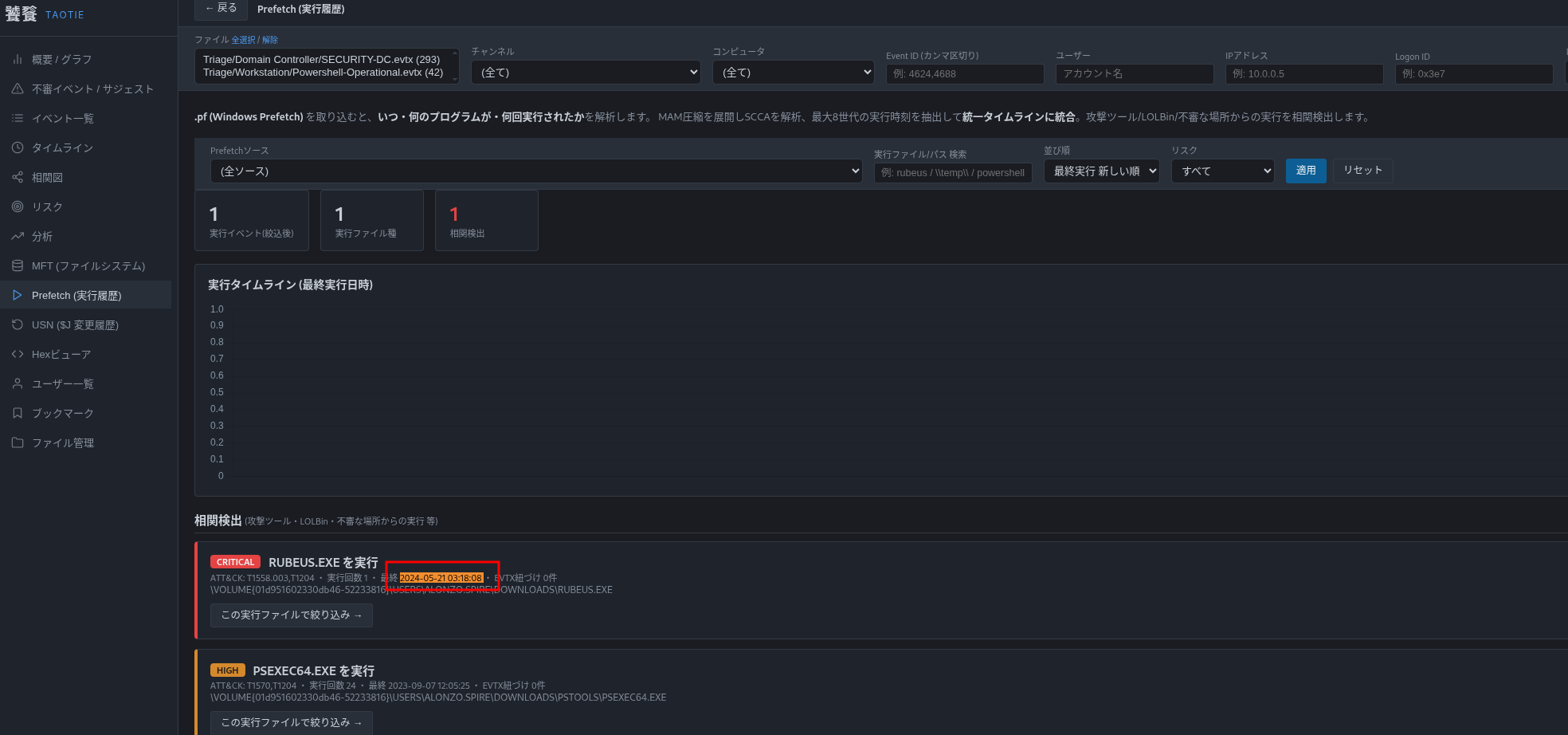Click the ← 戻る back button
The height and width of the screenshot is (735, 1568).
[221, 9]
